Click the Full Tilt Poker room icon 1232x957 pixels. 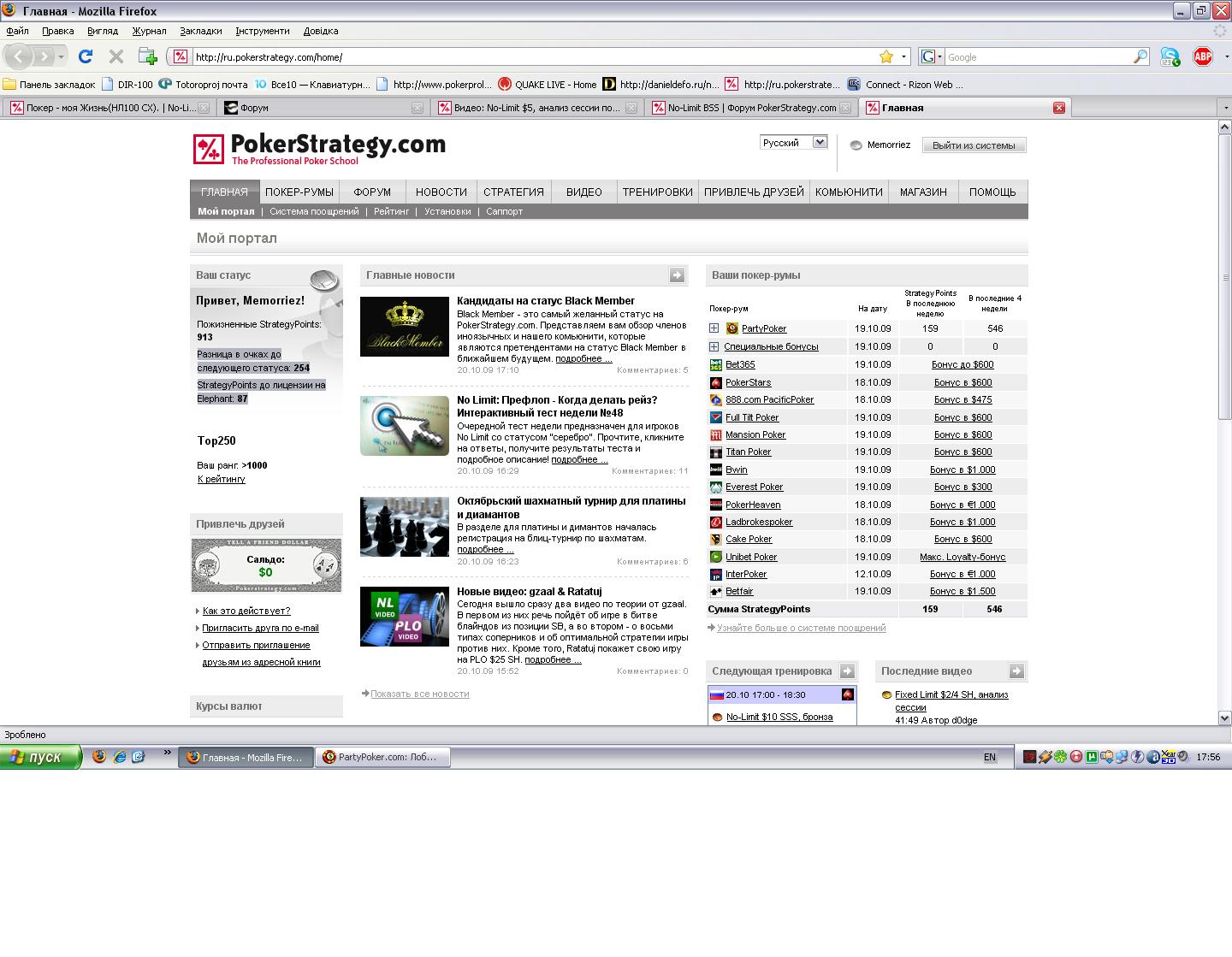716,417
